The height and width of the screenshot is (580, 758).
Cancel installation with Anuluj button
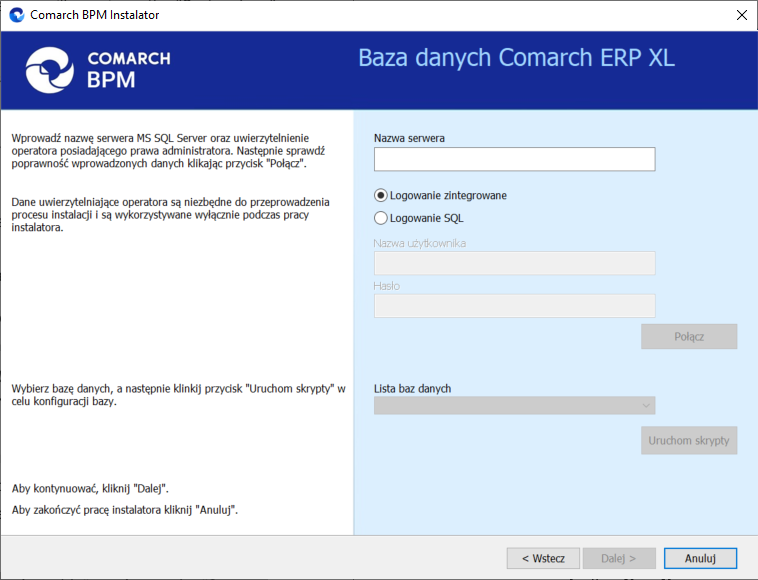[x=700, y=558]
